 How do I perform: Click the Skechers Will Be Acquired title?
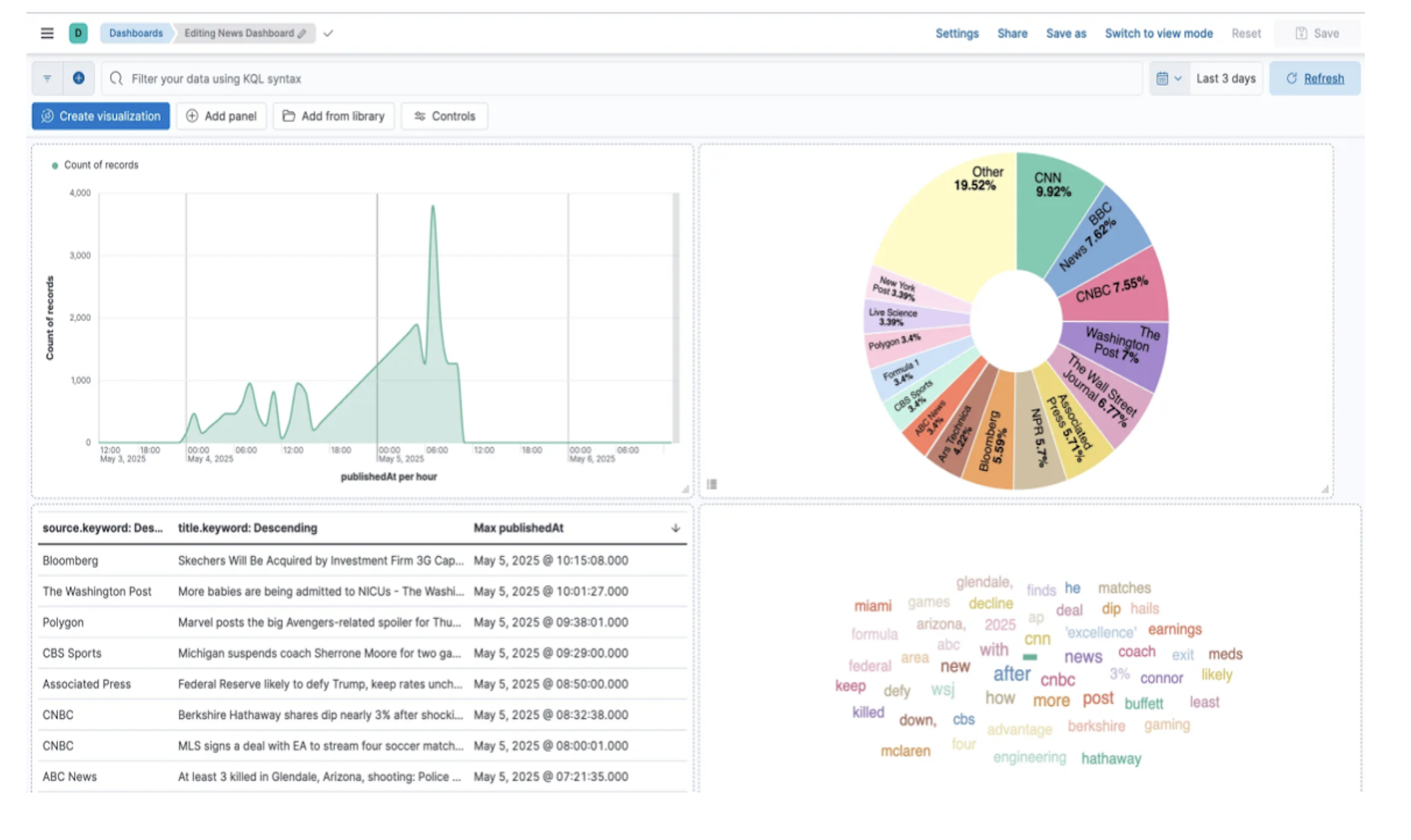click(320, 561)
